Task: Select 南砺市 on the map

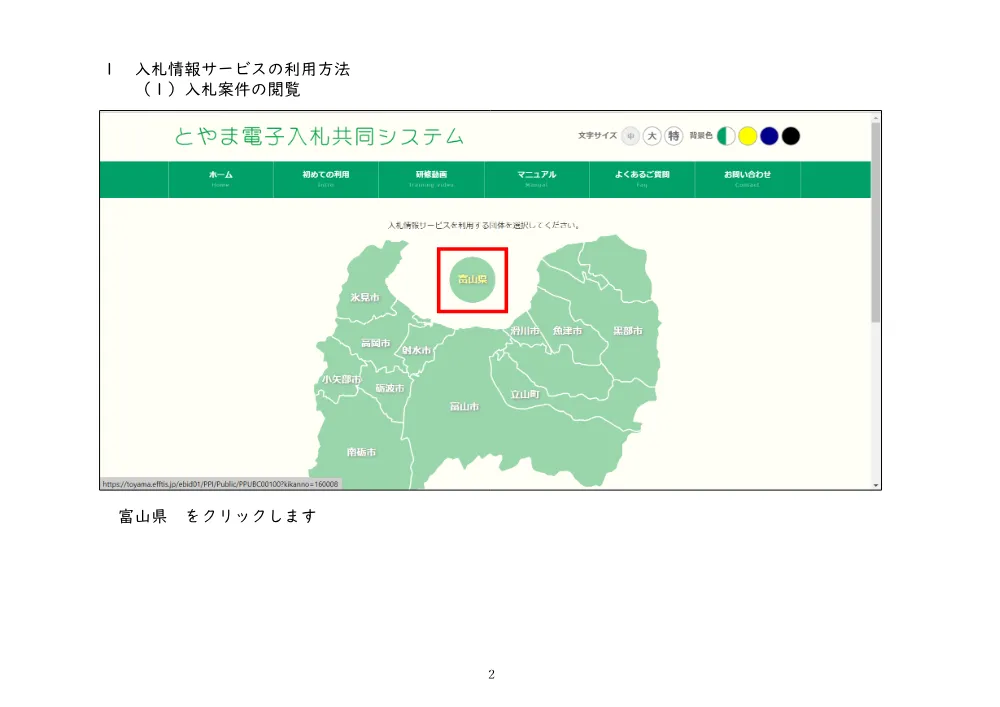Action: coord(362,452)
